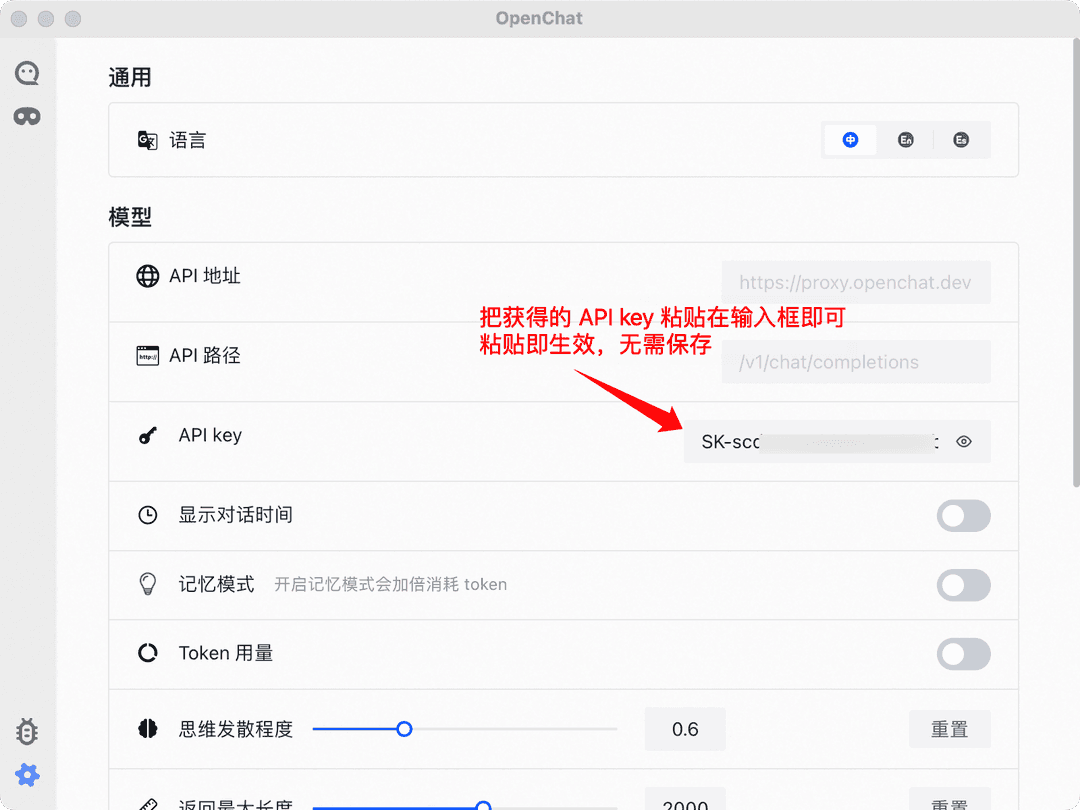Click the 显示对话时间 label
The width and height of the screenshot is (1080, 810).
(x=236, y=515)
